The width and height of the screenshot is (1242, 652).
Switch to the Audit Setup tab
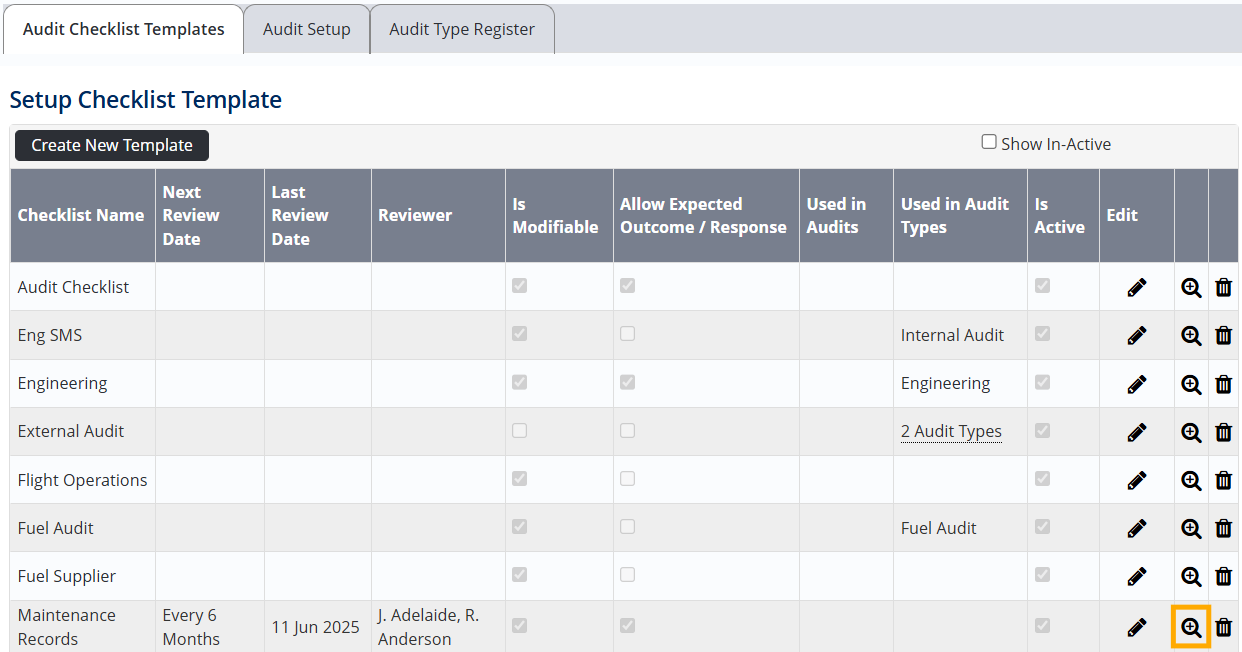(x=306, y=29)
